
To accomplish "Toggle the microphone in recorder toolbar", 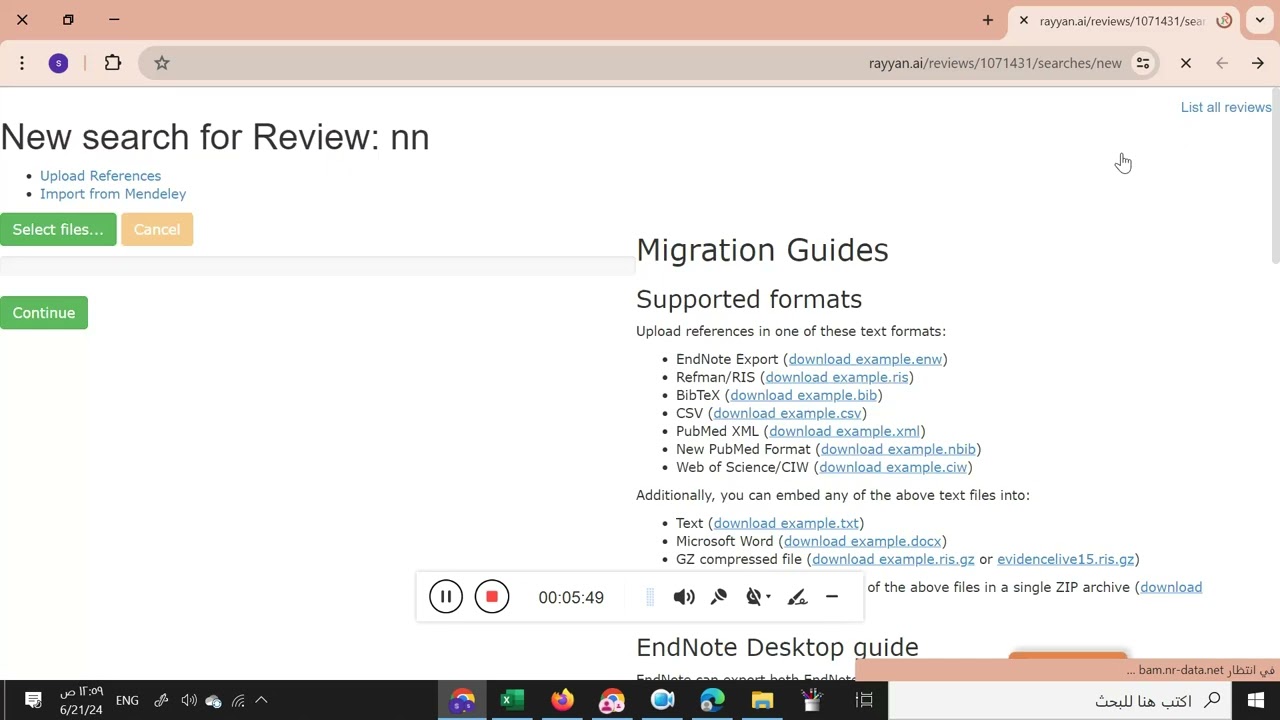I will pos(719,597).
